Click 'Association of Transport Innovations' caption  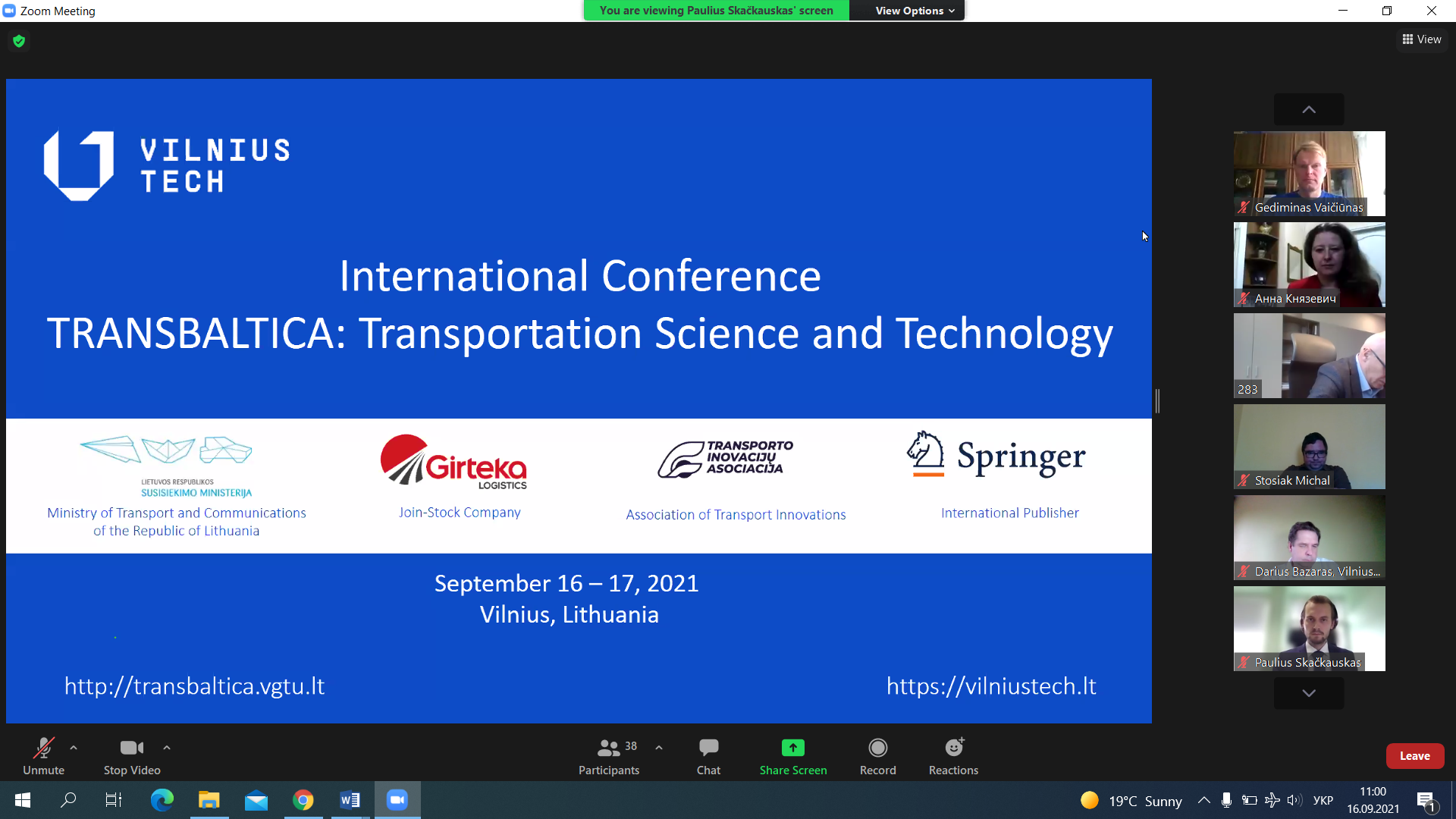click(x=736, y=515)
